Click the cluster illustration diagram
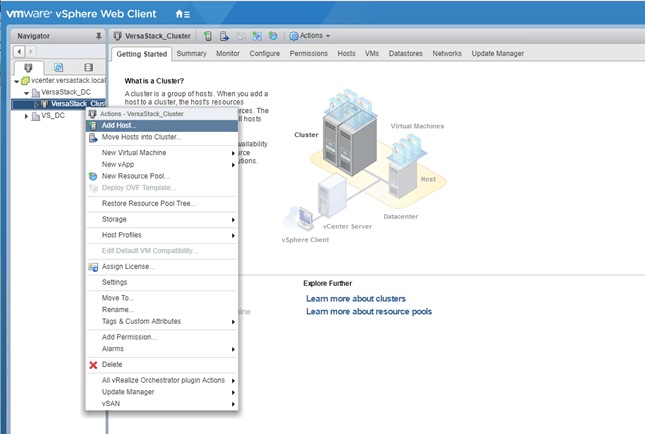 click(365, 165)
